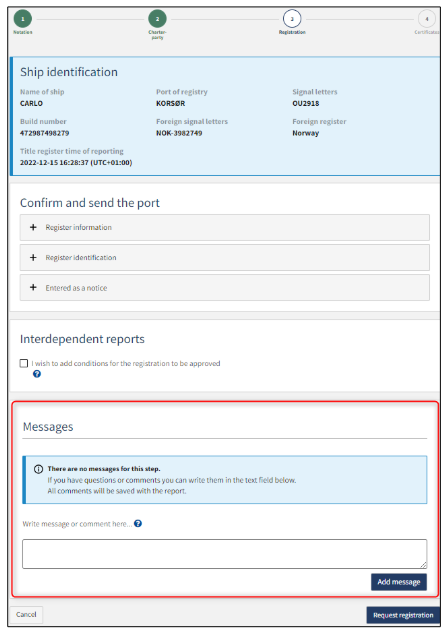The width and height of the screenshot is (447, 633).
Task: Click help icon under interdependent reports checkbox
Action: click(37, 374)
